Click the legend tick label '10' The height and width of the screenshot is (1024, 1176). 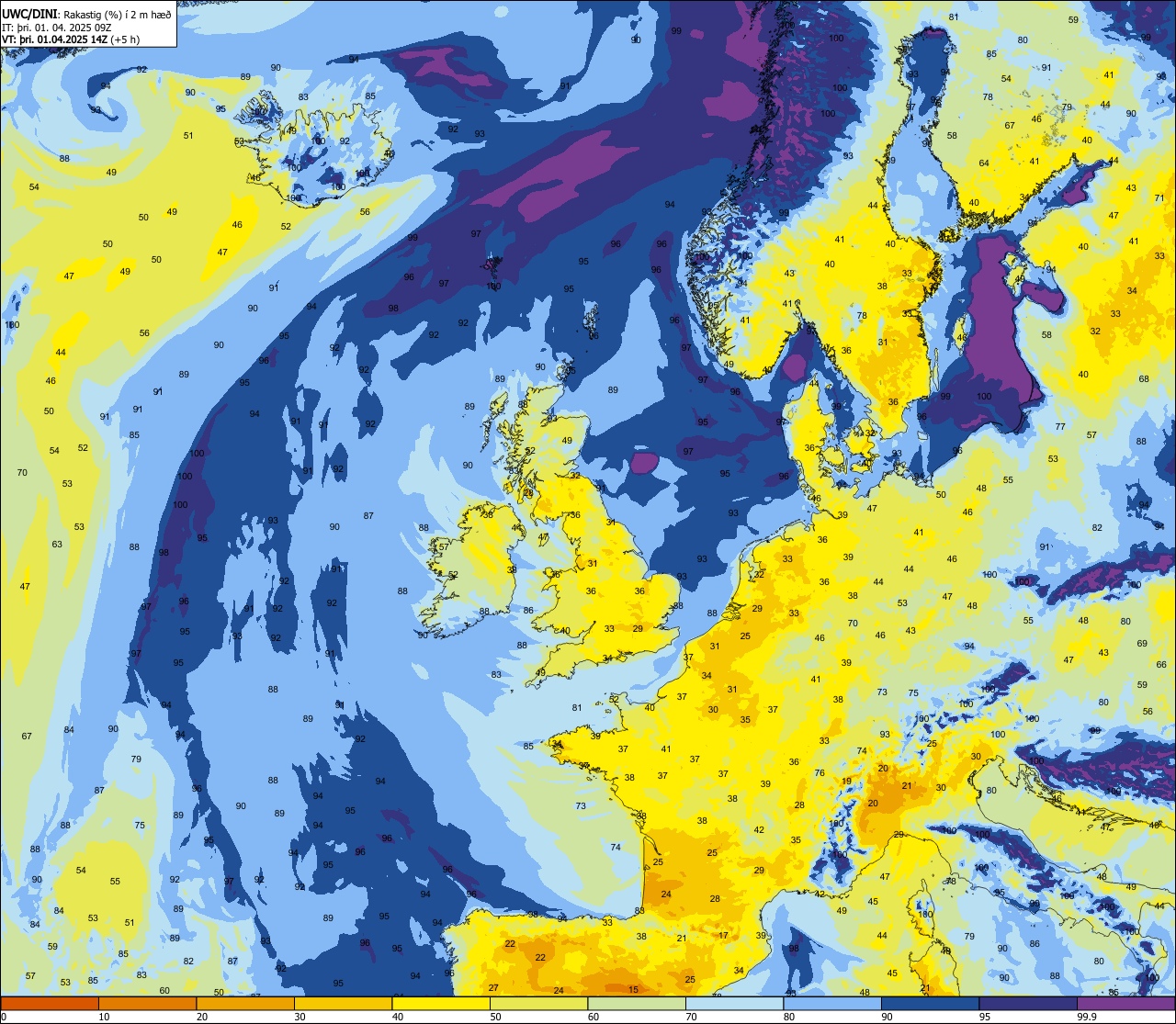point(104,1017)
